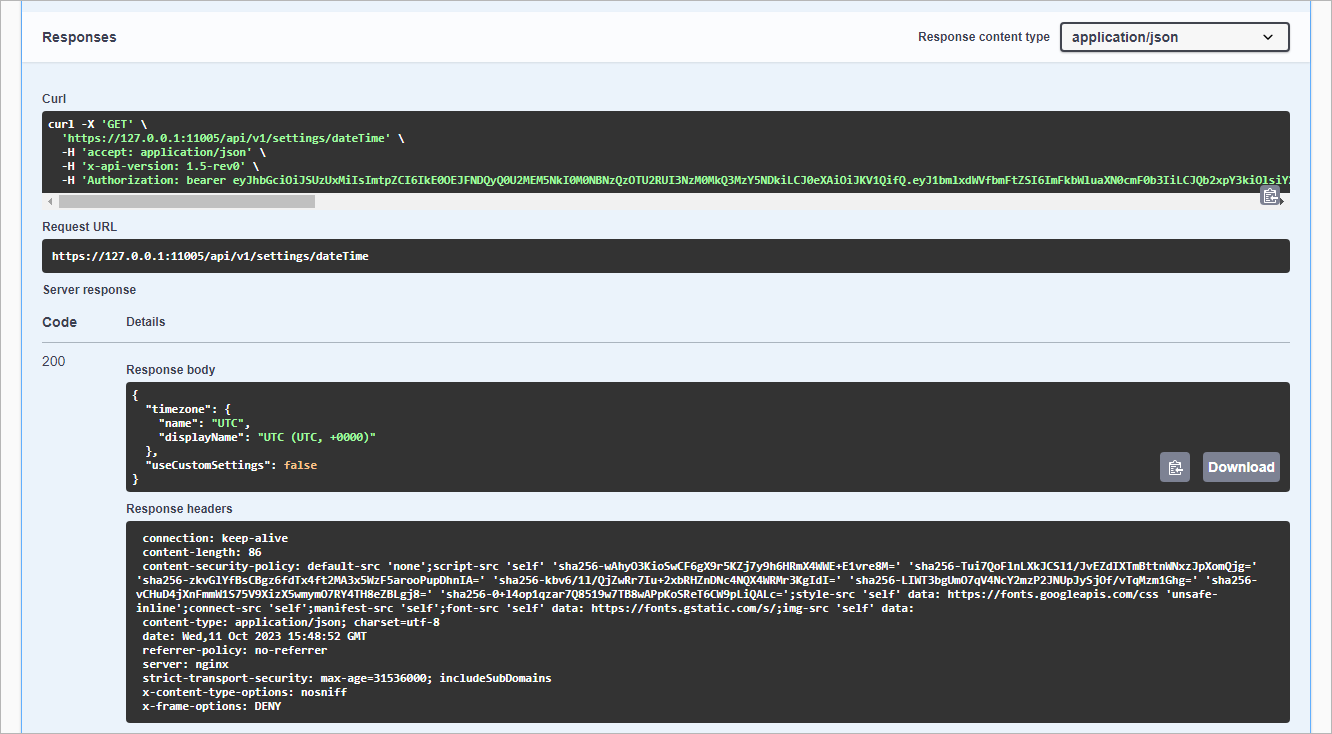This screenshot has height=734, width=1332.
Task: Download the response body
Action: point(1241,467)
